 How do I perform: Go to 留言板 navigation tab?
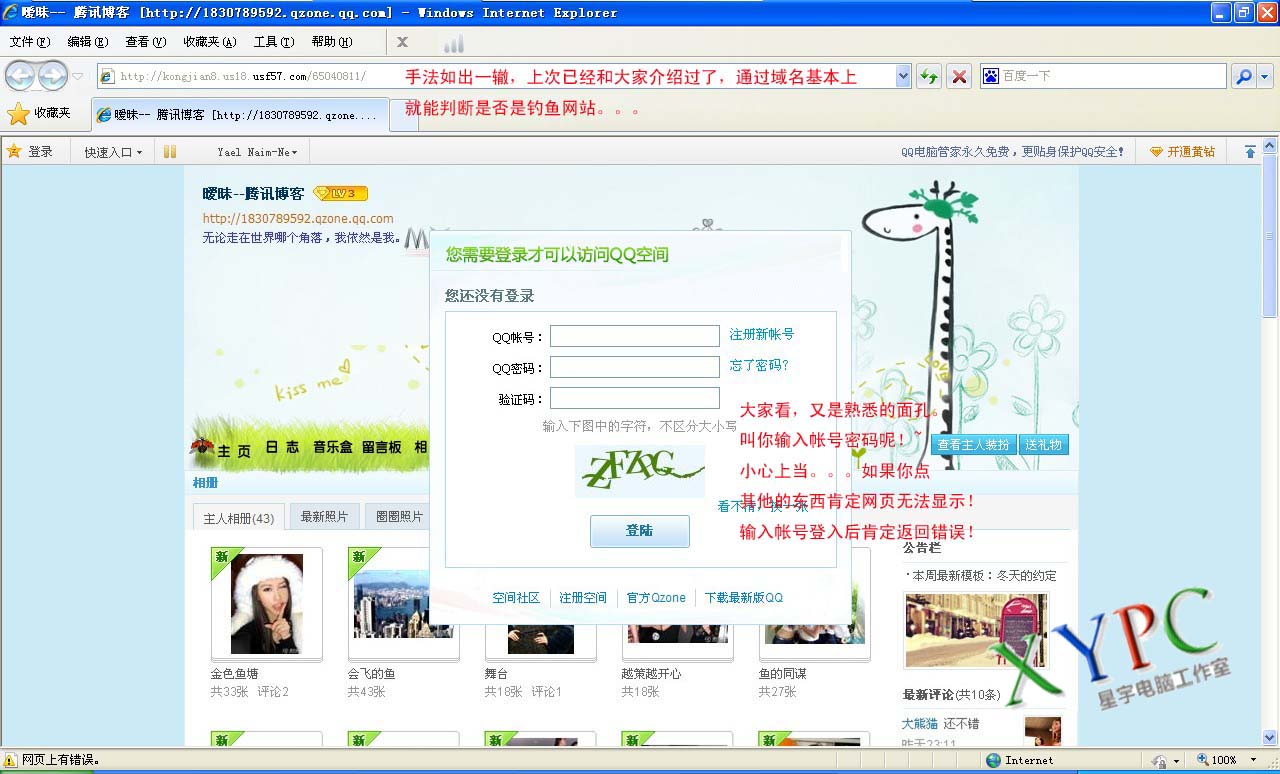pyautogui.click(x=382, y=447)
